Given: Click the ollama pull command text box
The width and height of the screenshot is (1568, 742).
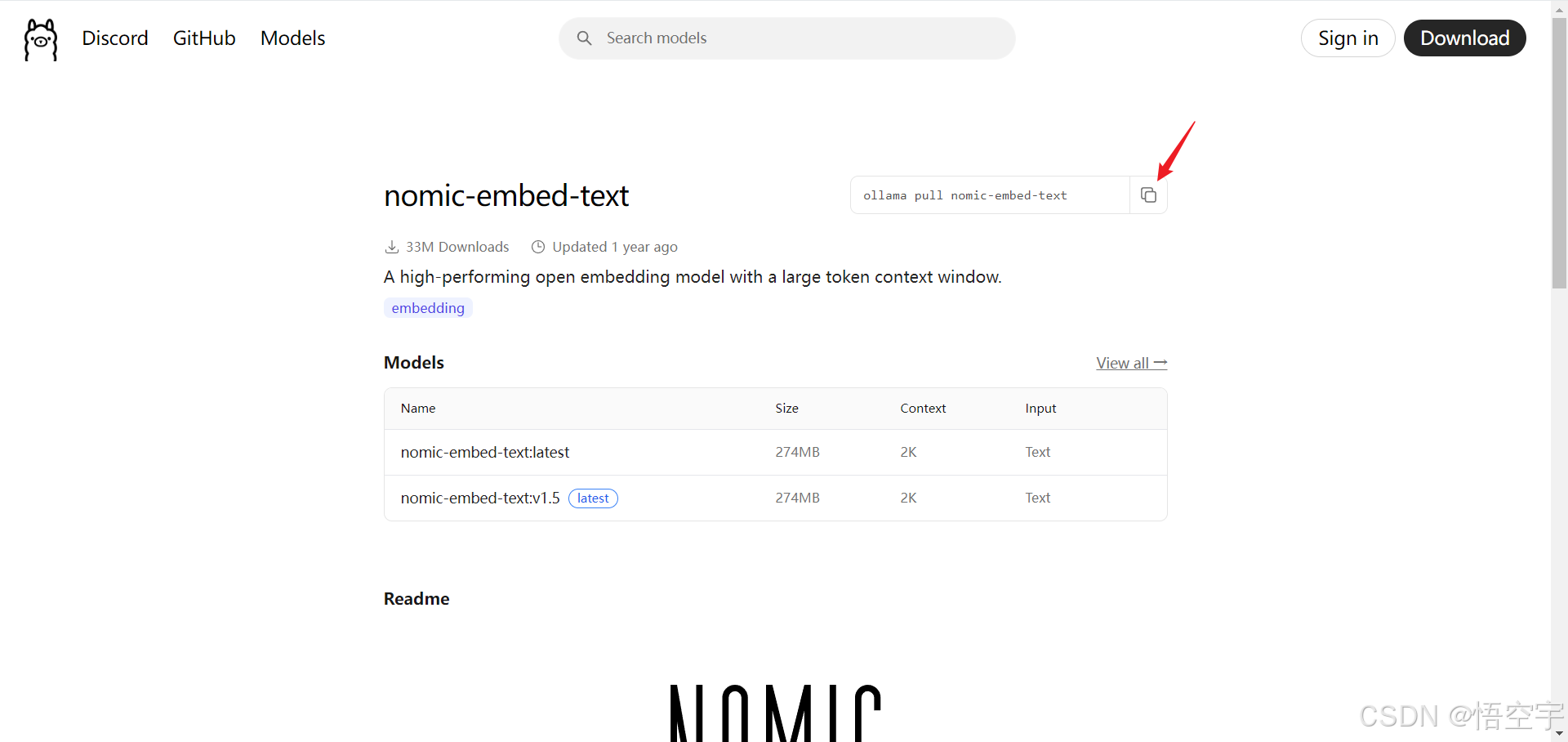Looking at the screenshot, I should click(990, 195).
